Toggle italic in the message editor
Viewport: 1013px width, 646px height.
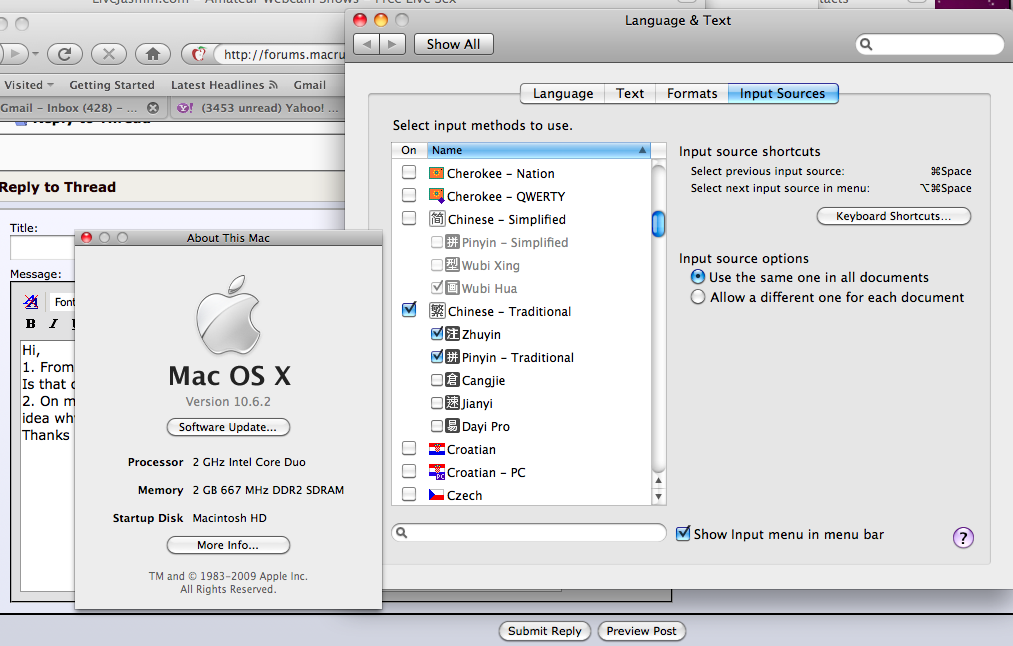click(x=53, y=324)
